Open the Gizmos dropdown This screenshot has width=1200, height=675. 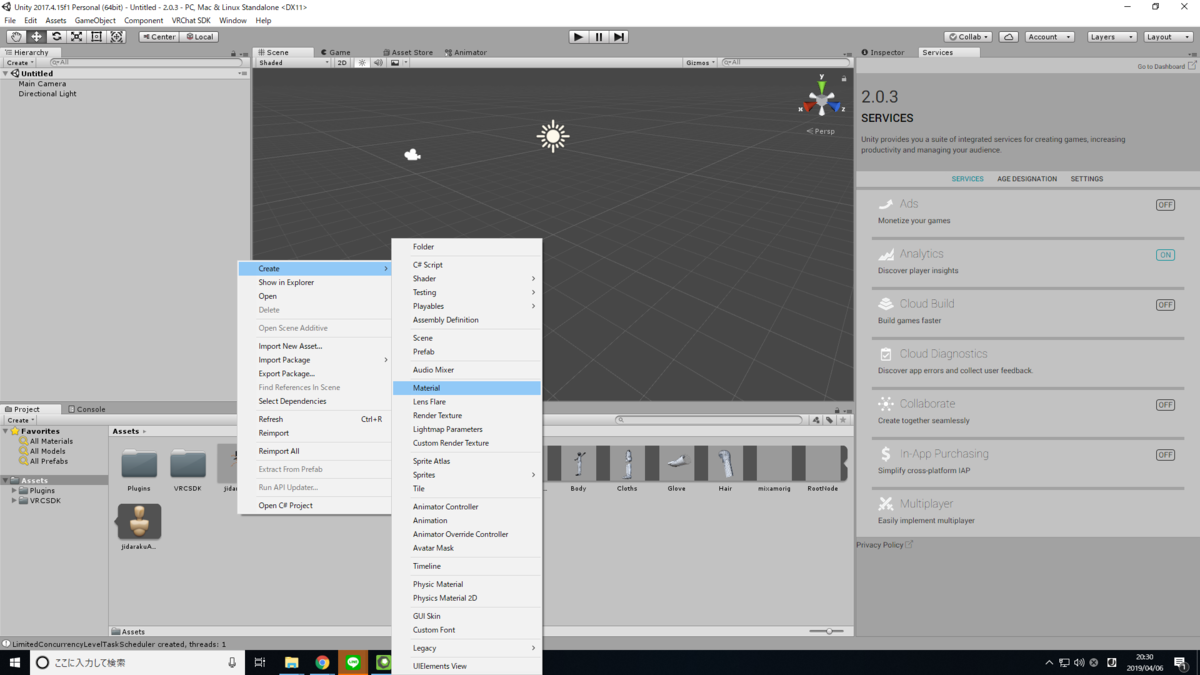click(x=700, y=63)
